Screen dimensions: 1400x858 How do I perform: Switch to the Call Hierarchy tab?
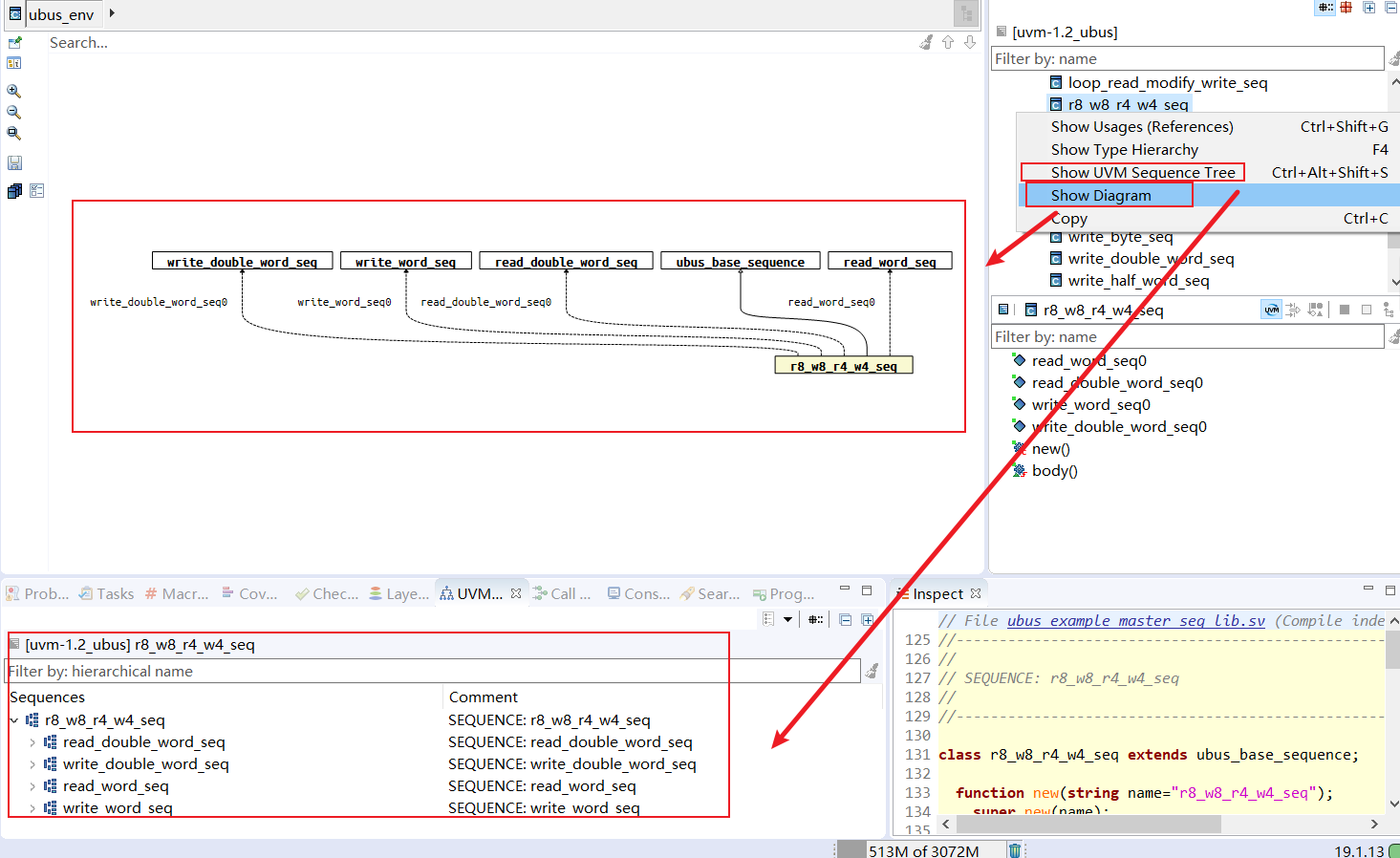click(563, 594)
